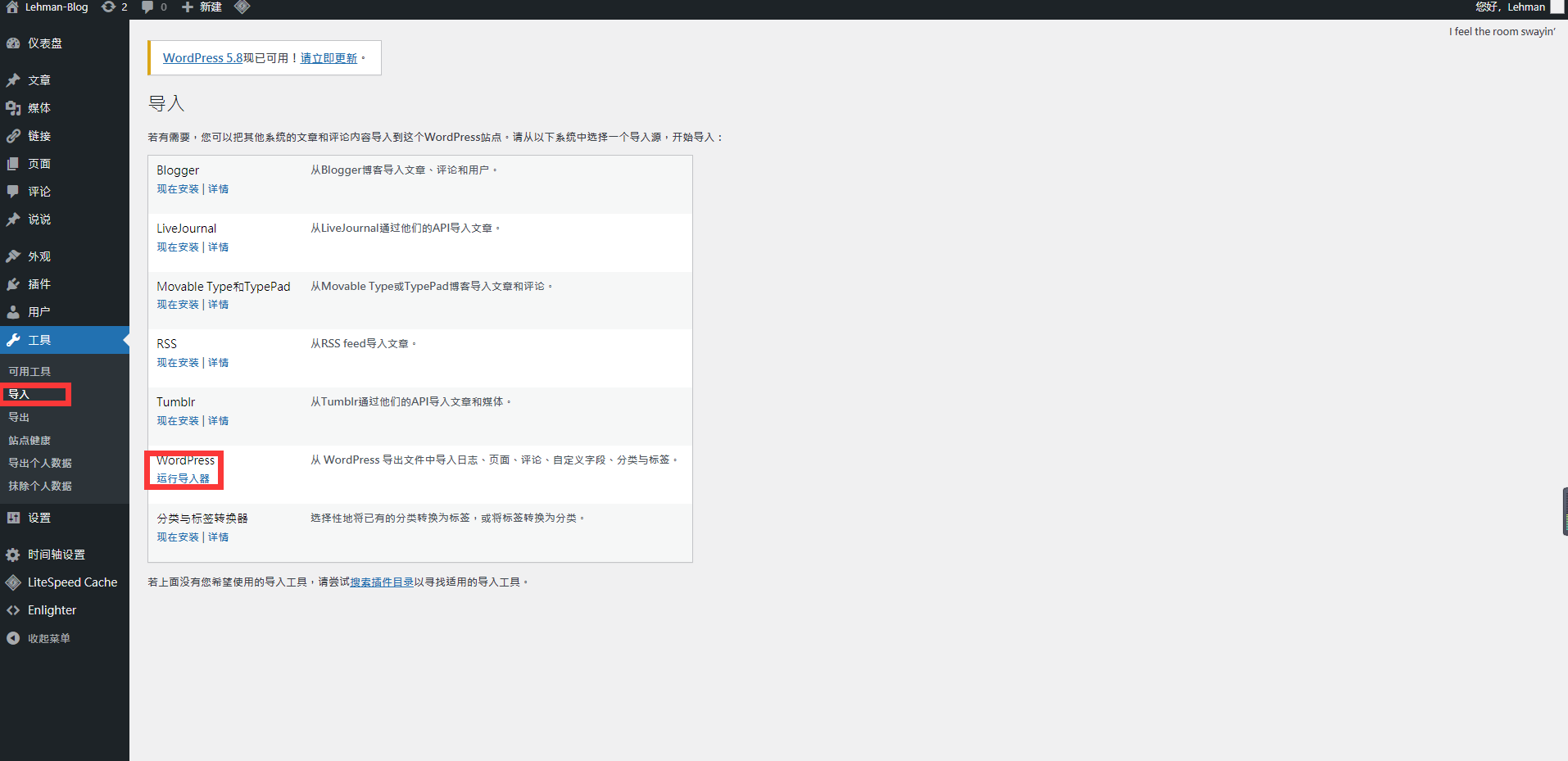Click the 外观 paintbrush icon
This screenshot has height=761, width=1568.
[13, 256]
